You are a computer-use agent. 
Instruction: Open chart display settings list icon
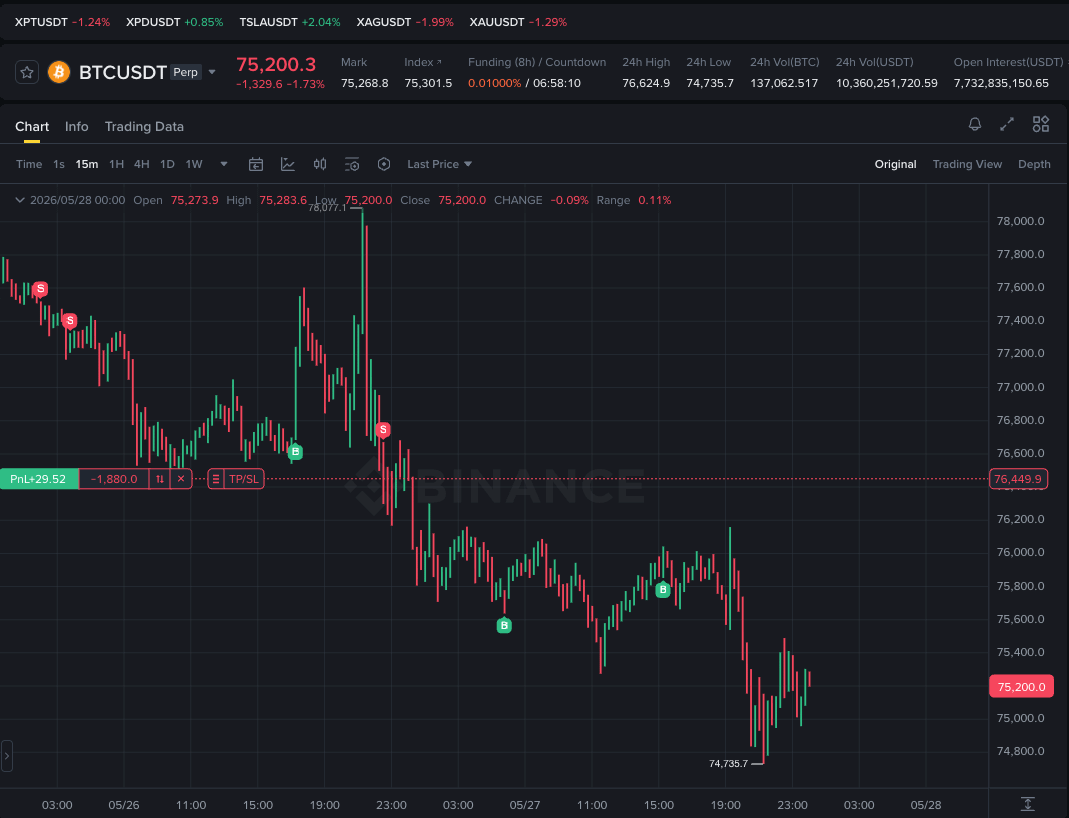pos(352,164)
